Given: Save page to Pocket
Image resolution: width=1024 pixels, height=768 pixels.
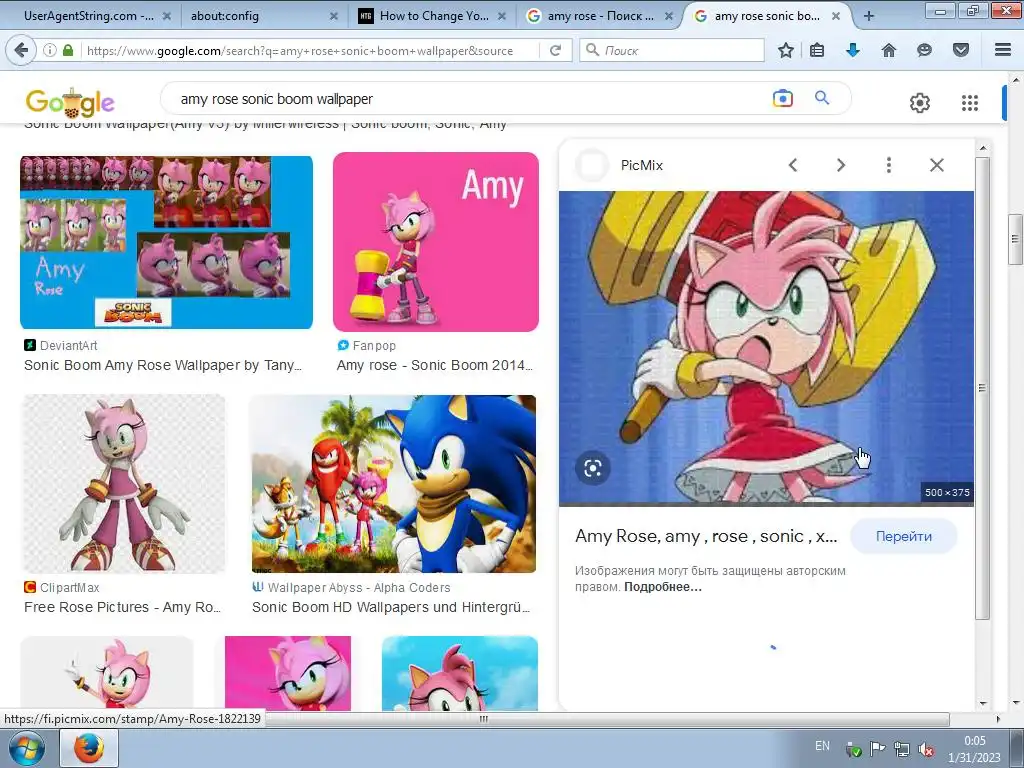Looking at the screenshot, I should [961, 50].
